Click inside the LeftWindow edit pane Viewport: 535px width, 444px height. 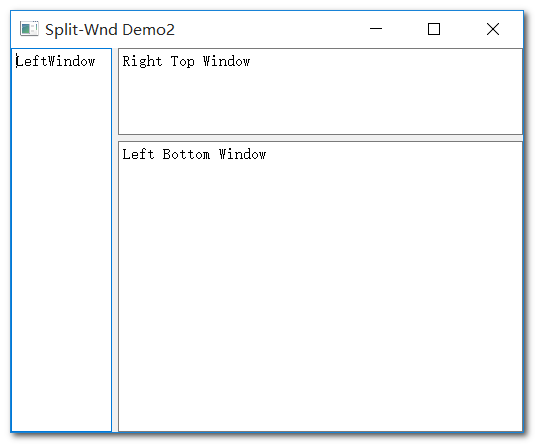point(61,240)
